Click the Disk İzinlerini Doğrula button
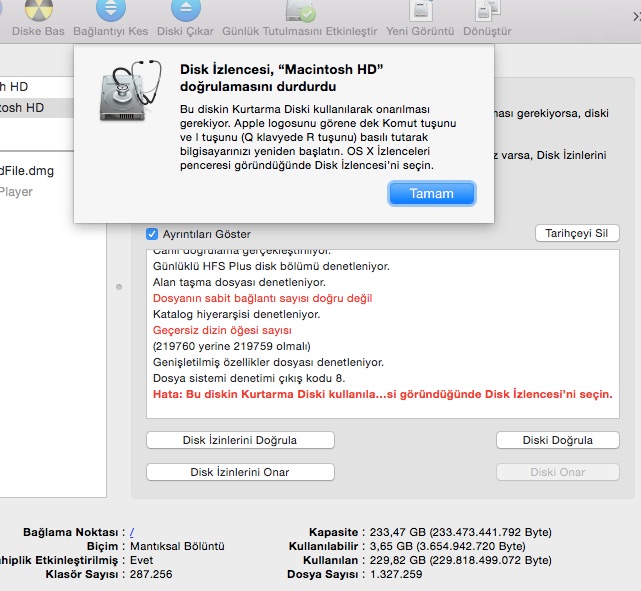 (240, 440)
